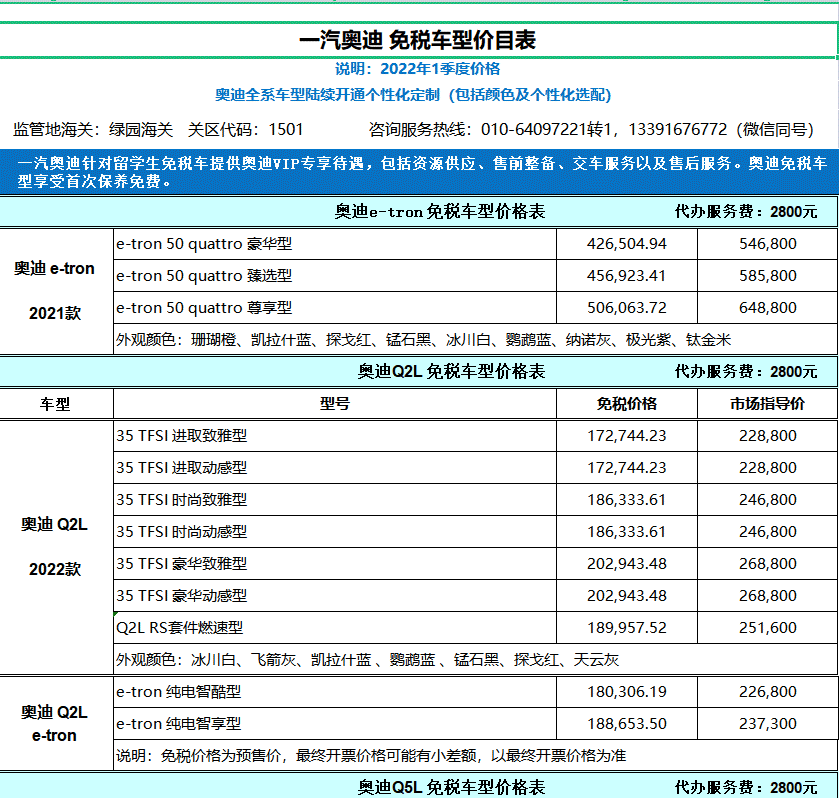Click the 免税价格 column header
This screenshot has width=839, height=798.
click(627, 404)
